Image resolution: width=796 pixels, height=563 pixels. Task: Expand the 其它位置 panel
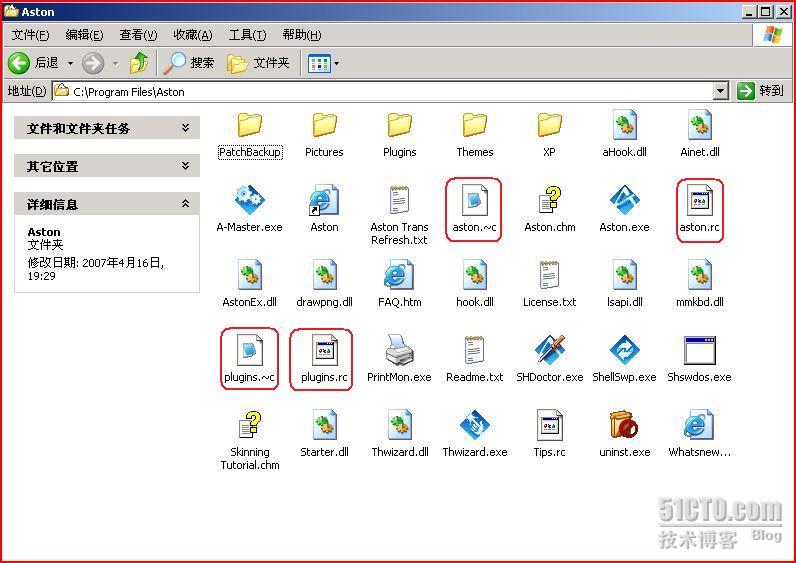[107, 166]
